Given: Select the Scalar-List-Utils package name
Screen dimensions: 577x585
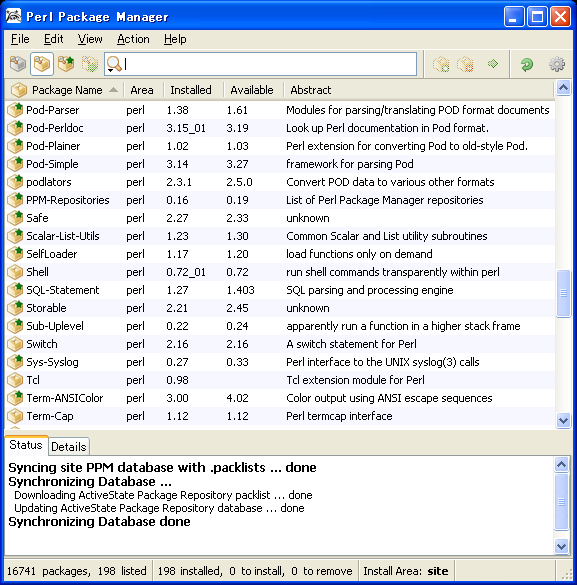Looking at the screenshot, I should (63, 236).
